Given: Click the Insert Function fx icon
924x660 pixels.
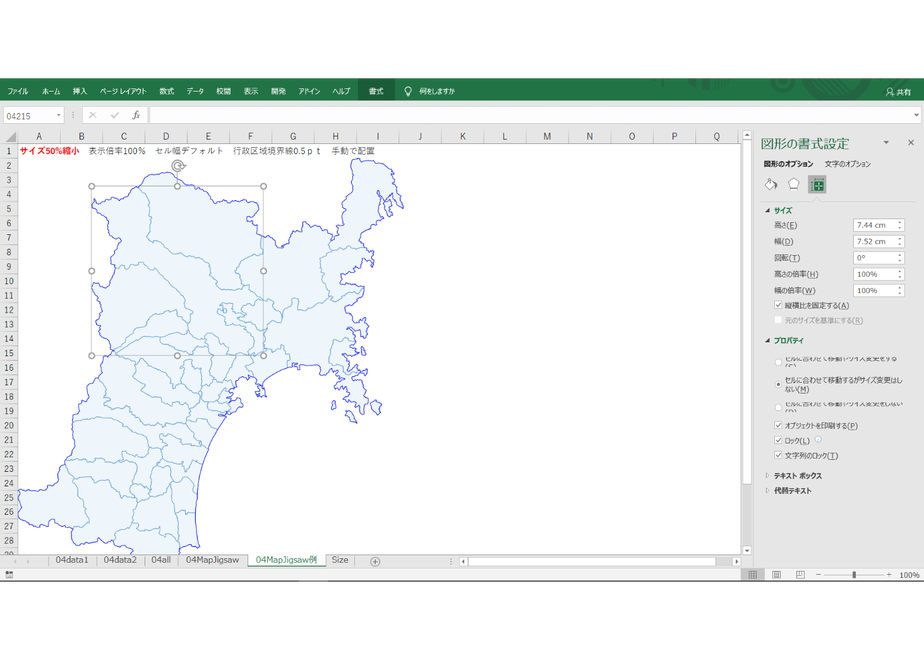Looking at the screenshot, I should 136,115.
